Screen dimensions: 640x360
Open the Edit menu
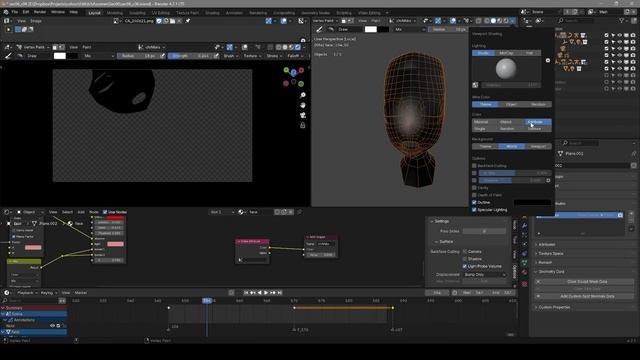pos(26,12)
